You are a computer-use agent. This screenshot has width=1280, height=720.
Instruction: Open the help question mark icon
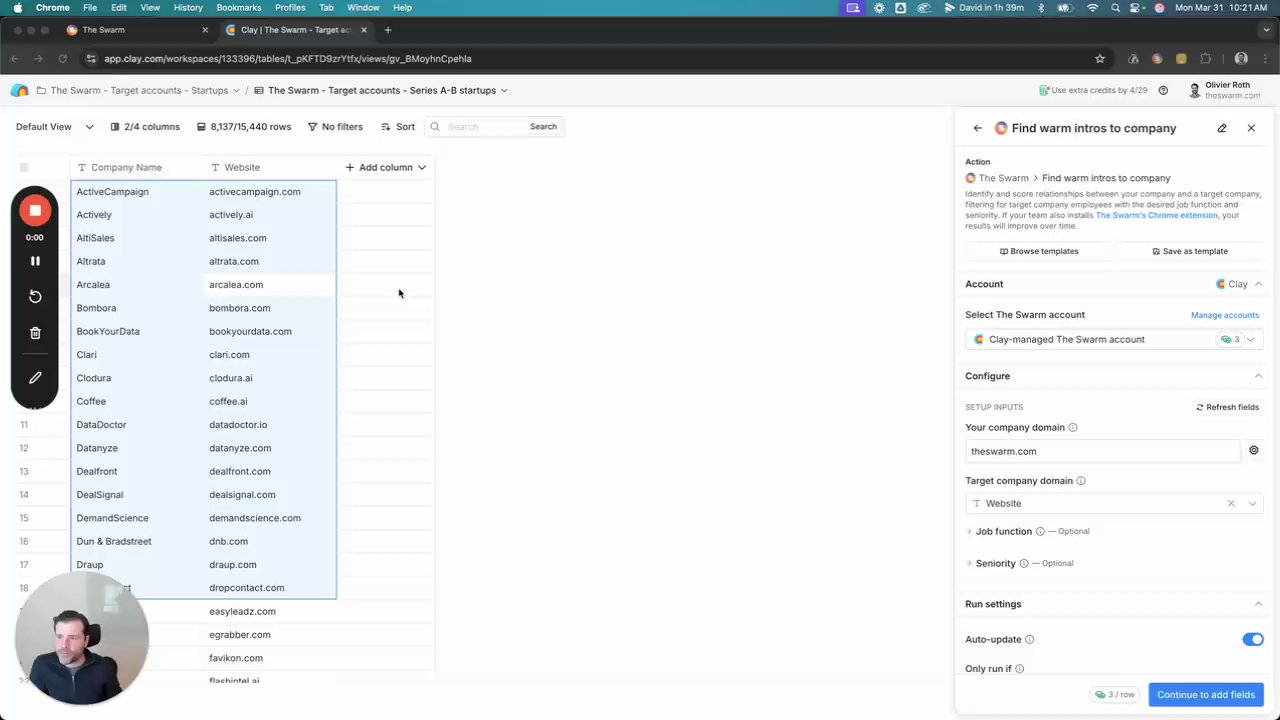pyautogui.click(x=1163, y=90)
